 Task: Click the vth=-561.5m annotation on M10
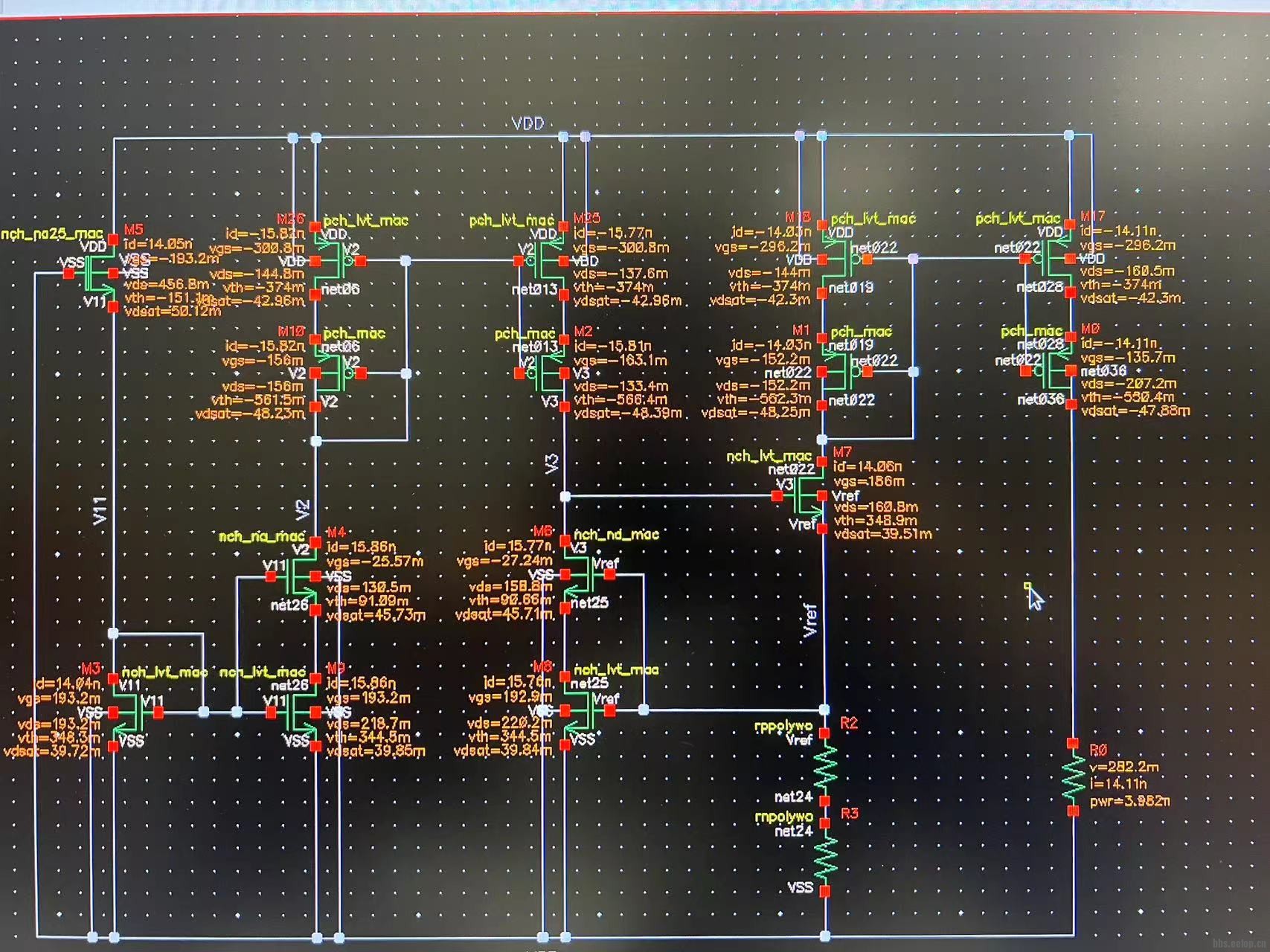[x=257, y=400]
